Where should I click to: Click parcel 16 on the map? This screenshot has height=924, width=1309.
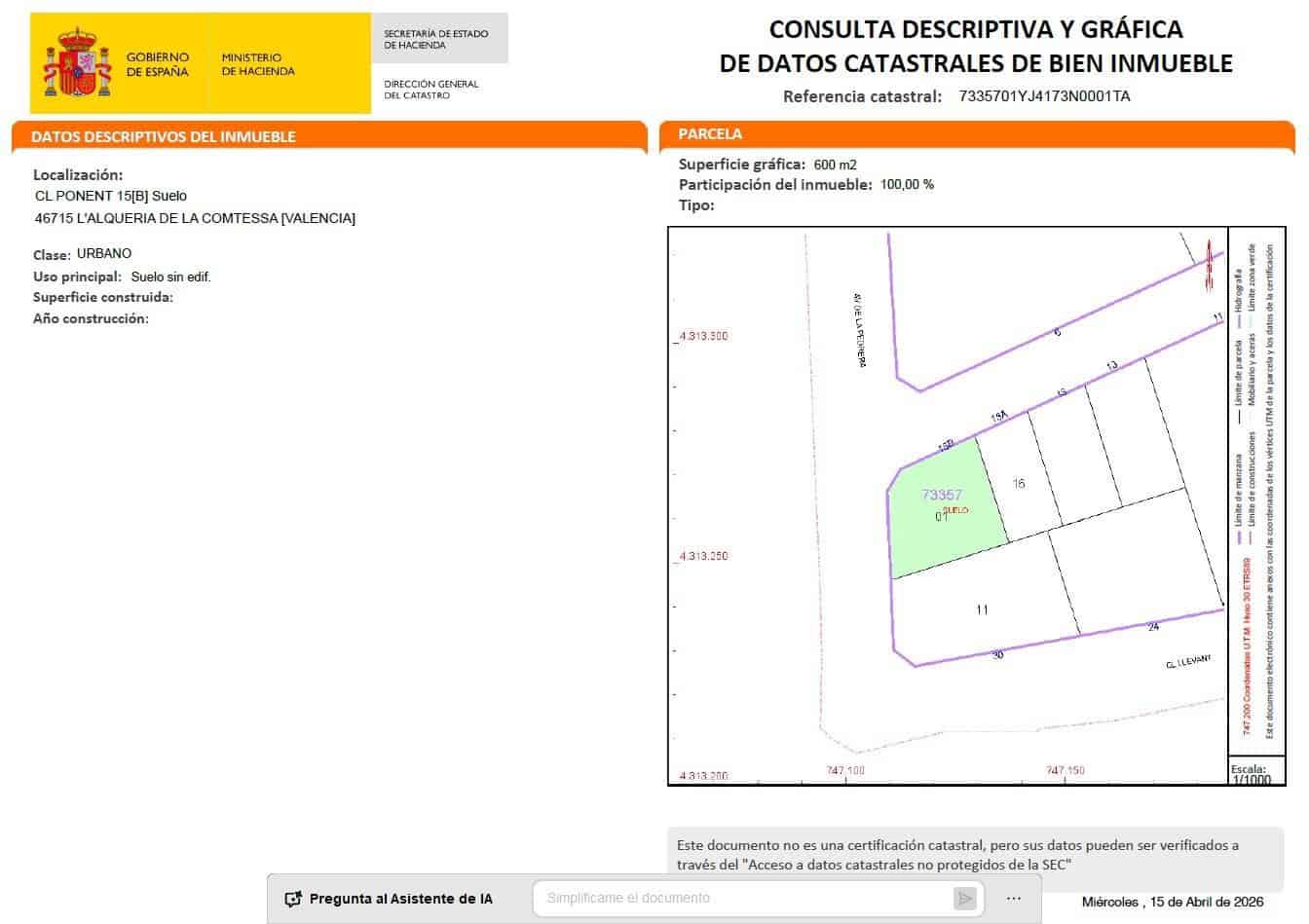pyautogui.click(x=1019, y=484)
